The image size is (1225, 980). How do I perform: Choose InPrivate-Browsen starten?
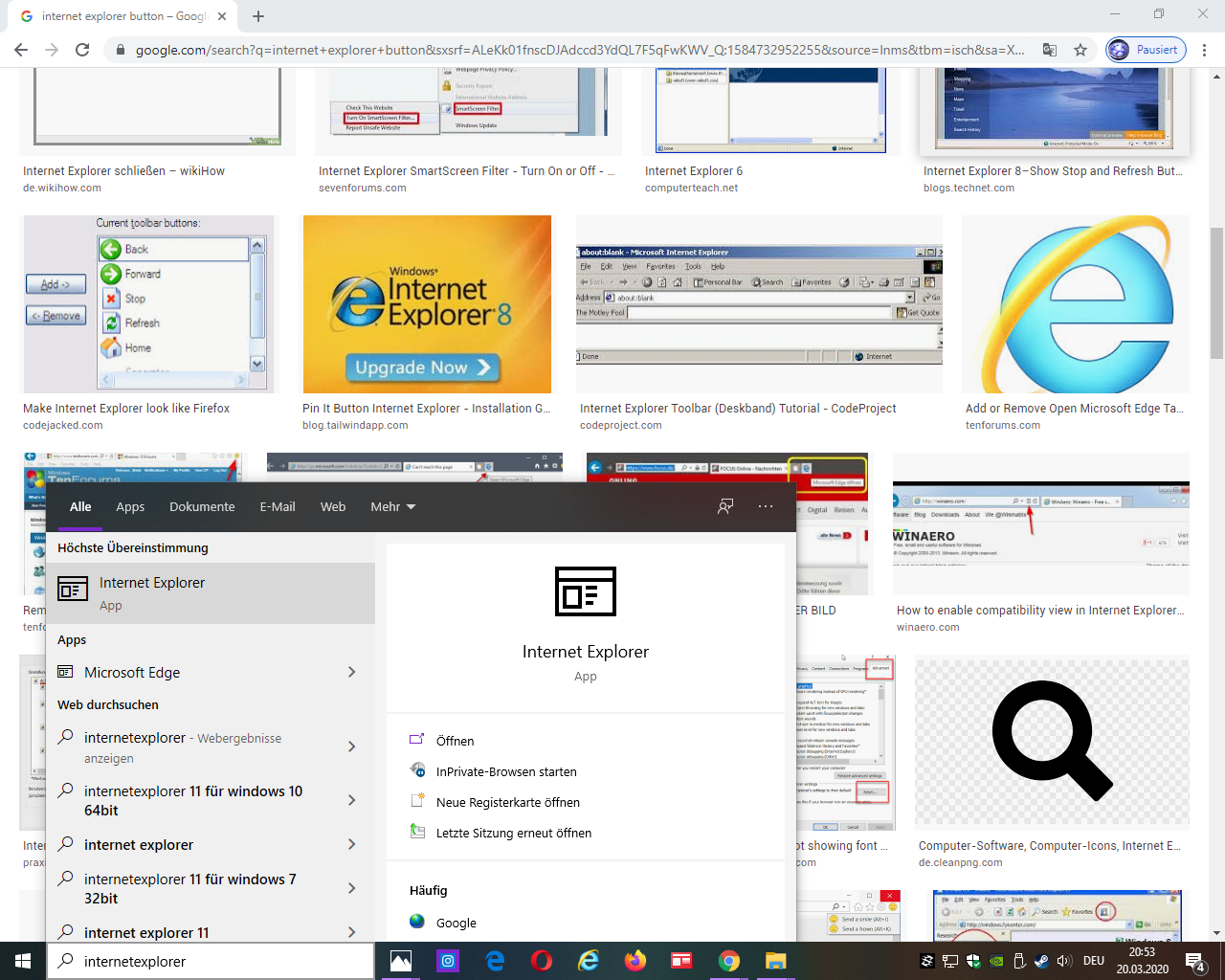coord(506,771)
